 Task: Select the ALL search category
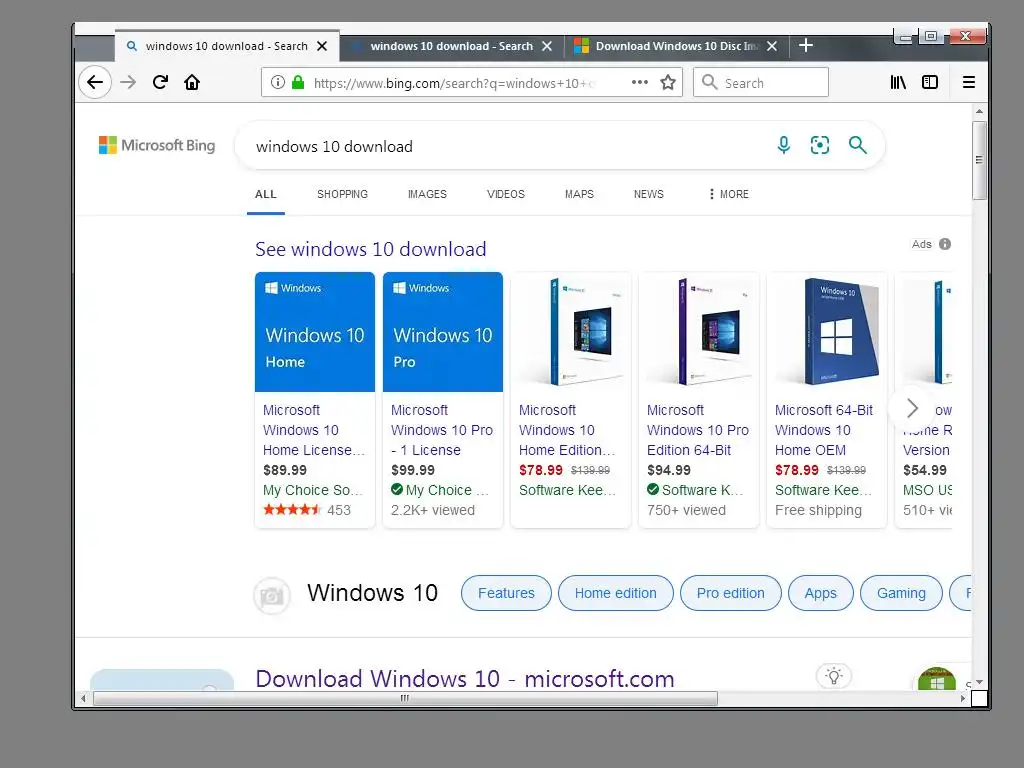click(x=266, y=194)
